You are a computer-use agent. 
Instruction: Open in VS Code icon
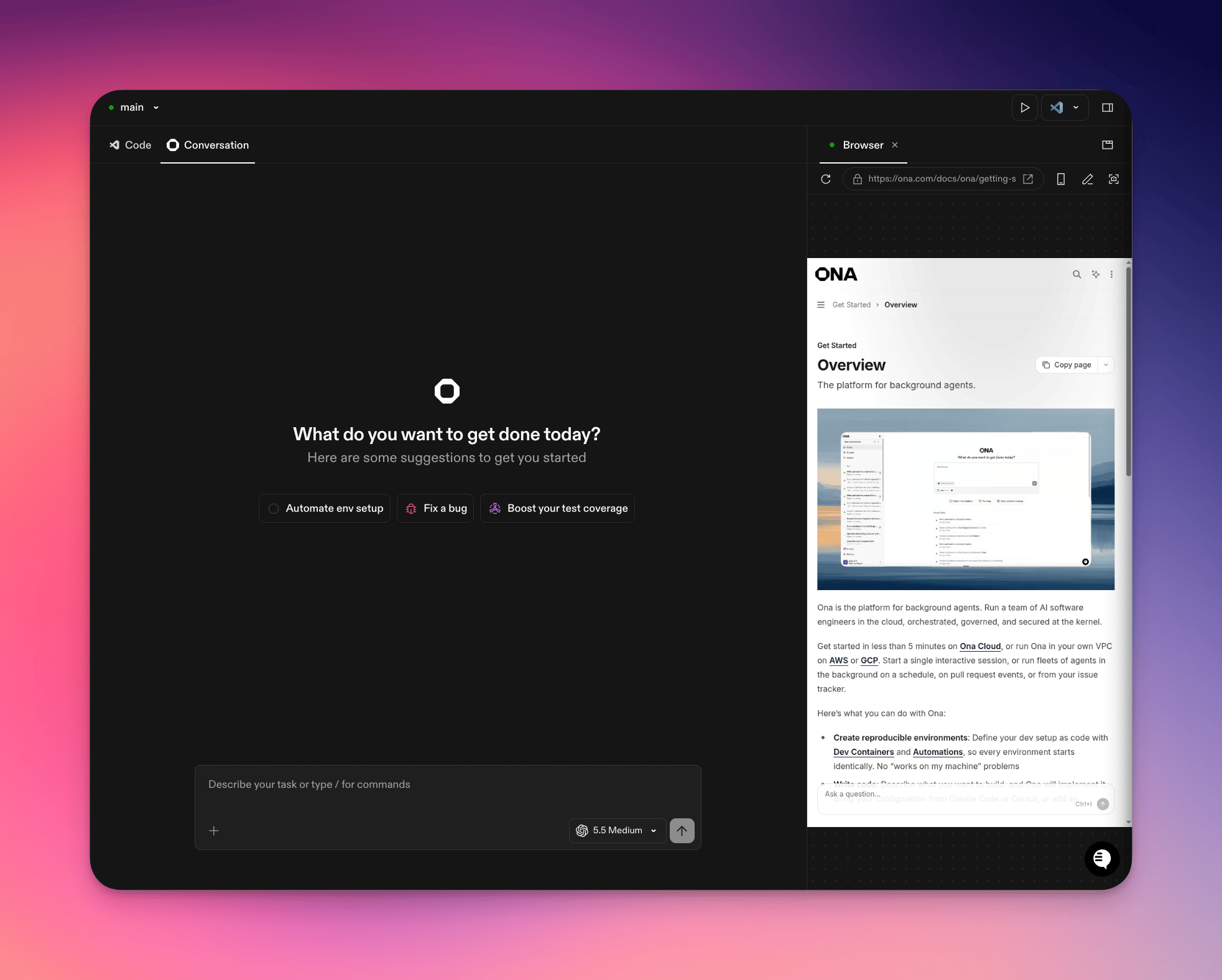coord(1056,108)
